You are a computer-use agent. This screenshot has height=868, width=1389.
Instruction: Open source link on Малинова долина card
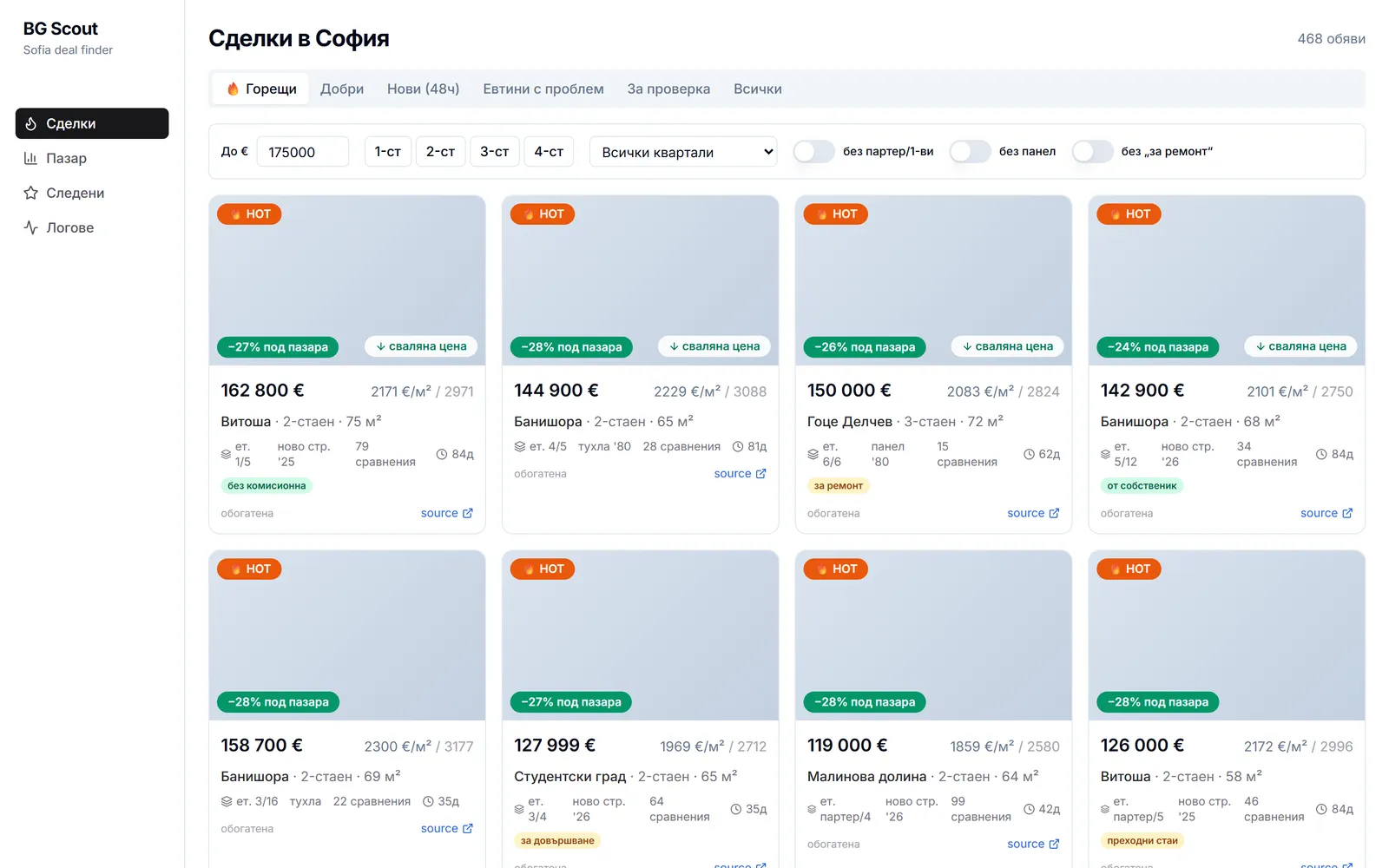pyautogui.click(x=1033, y=844)
